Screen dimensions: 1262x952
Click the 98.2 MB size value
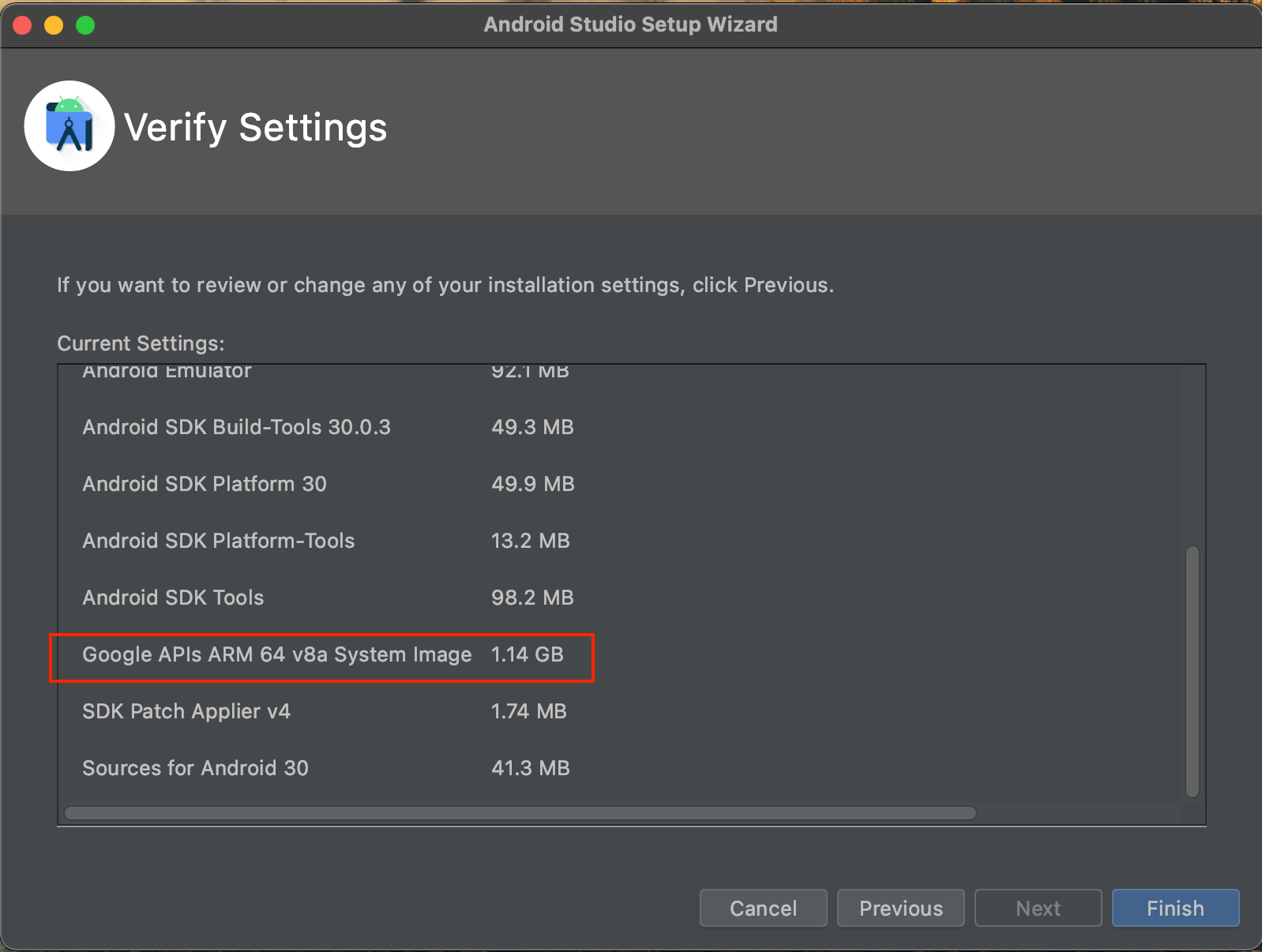[x=532, y=598]
